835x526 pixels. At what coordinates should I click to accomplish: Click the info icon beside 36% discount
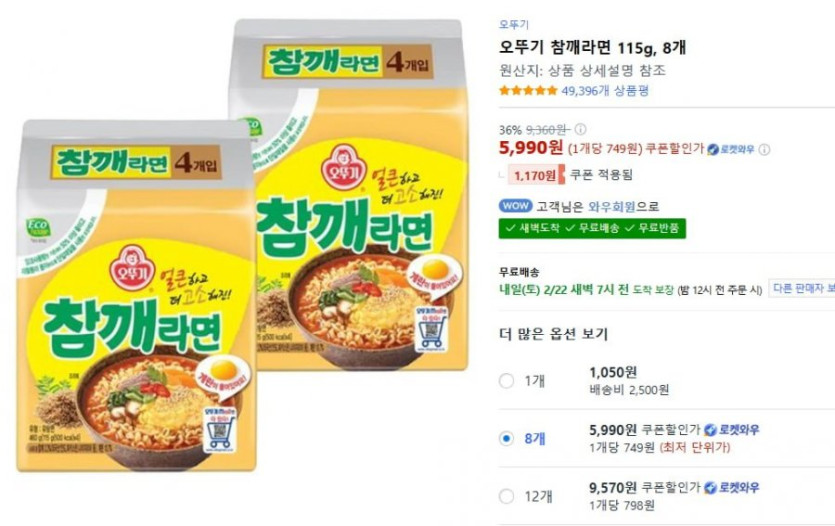pyautogui.click(x=580, y=129)
